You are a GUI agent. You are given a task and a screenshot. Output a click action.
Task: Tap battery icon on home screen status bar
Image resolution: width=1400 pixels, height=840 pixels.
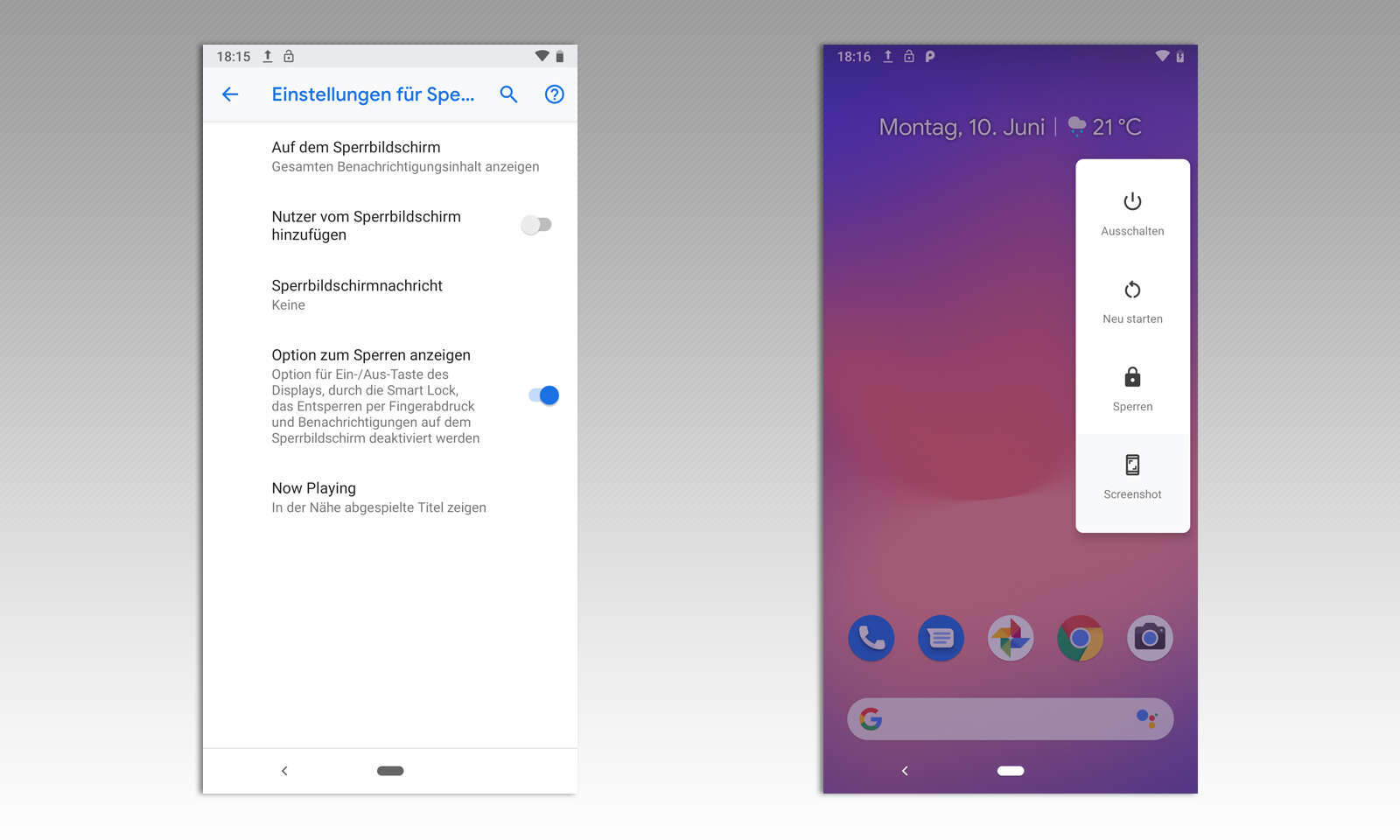(1180, 56)
